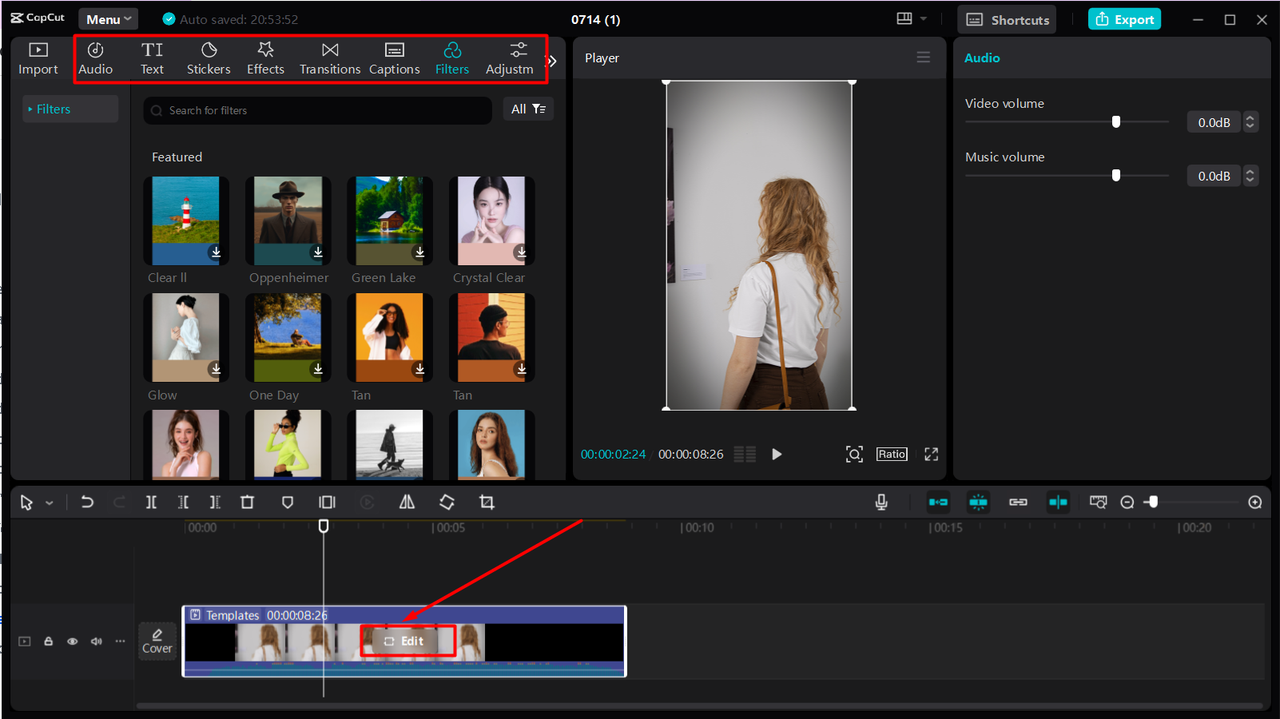
Task: Toggle clip linkage
Action: point(1018,502)
